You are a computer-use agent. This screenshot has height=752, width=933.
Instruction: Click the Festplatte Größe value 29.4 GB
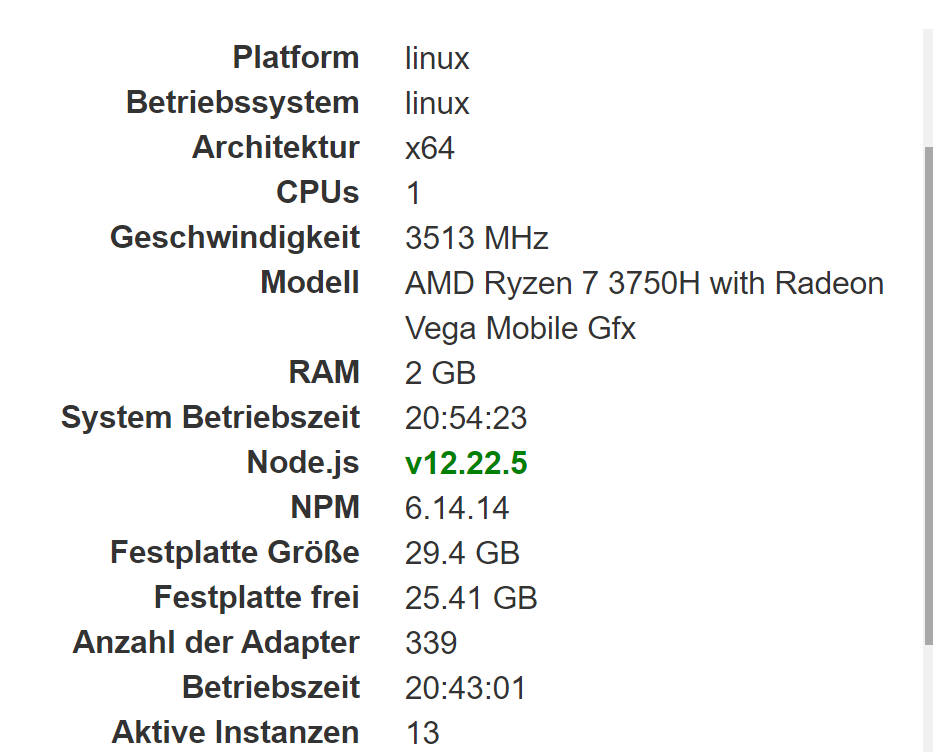[x=462, y=553]
